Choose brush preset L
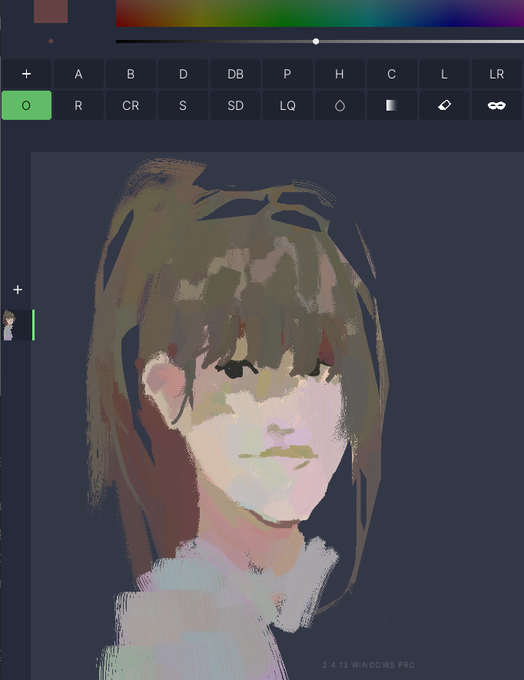Viewport: 524px width, 680px height. [444, 74]
